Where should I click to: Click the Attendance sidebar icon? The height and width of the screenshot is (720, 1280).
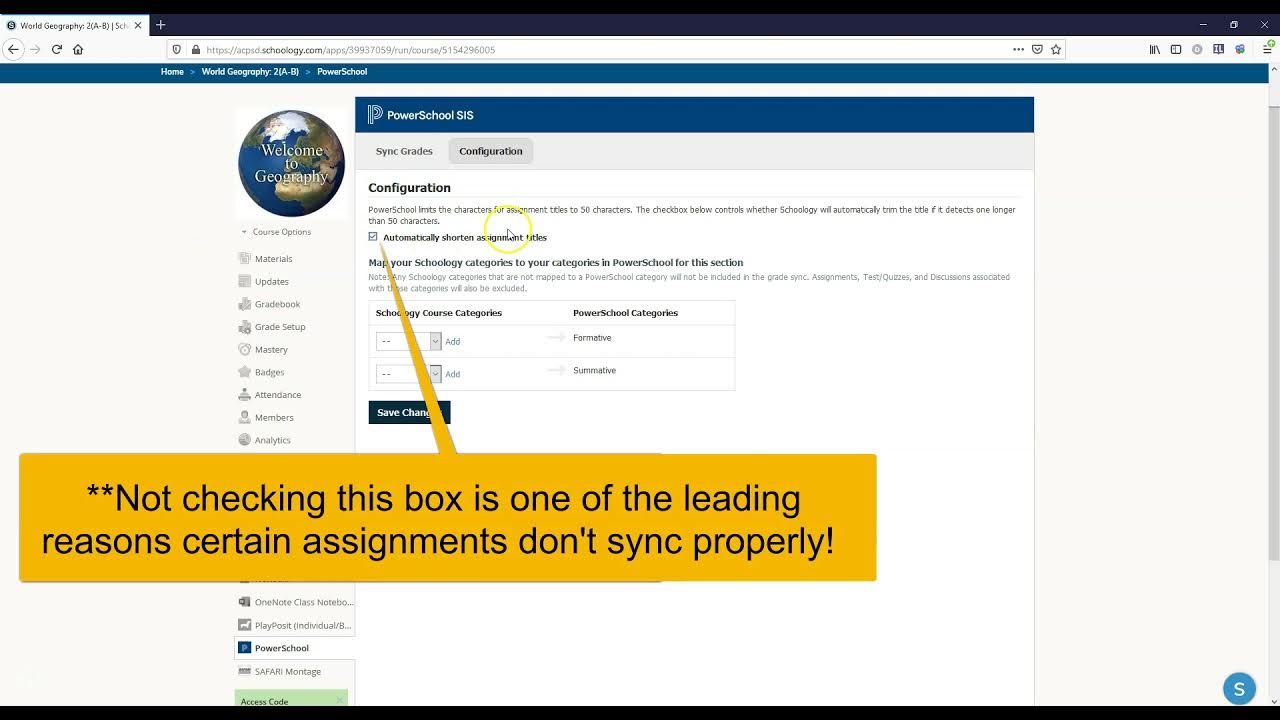click(x=245, y=395)
